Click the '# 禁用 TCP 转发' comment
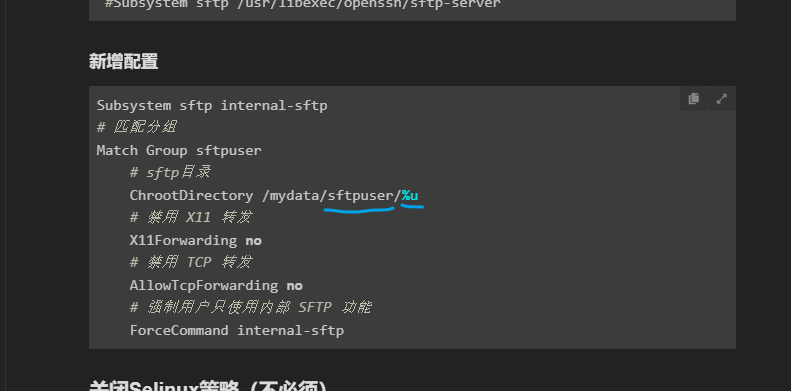The image size is (791, 391). click(x=190, y=262)
